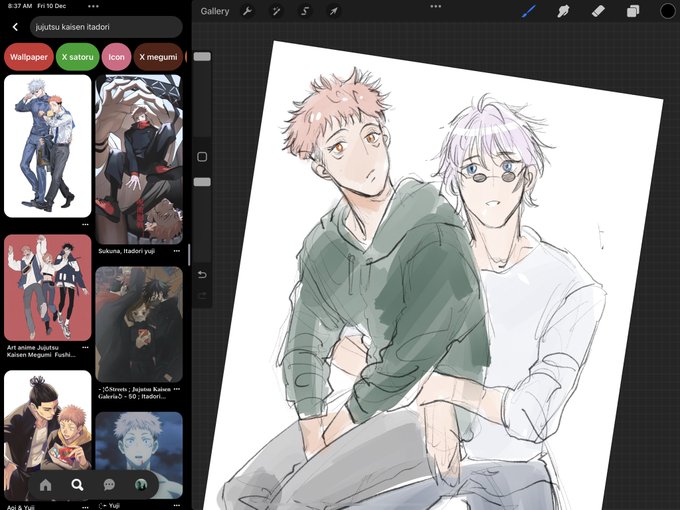This screenshot has height=510, width=680.
Task: Open Pinterest Messages tab
Action: (x=109, y=485)
